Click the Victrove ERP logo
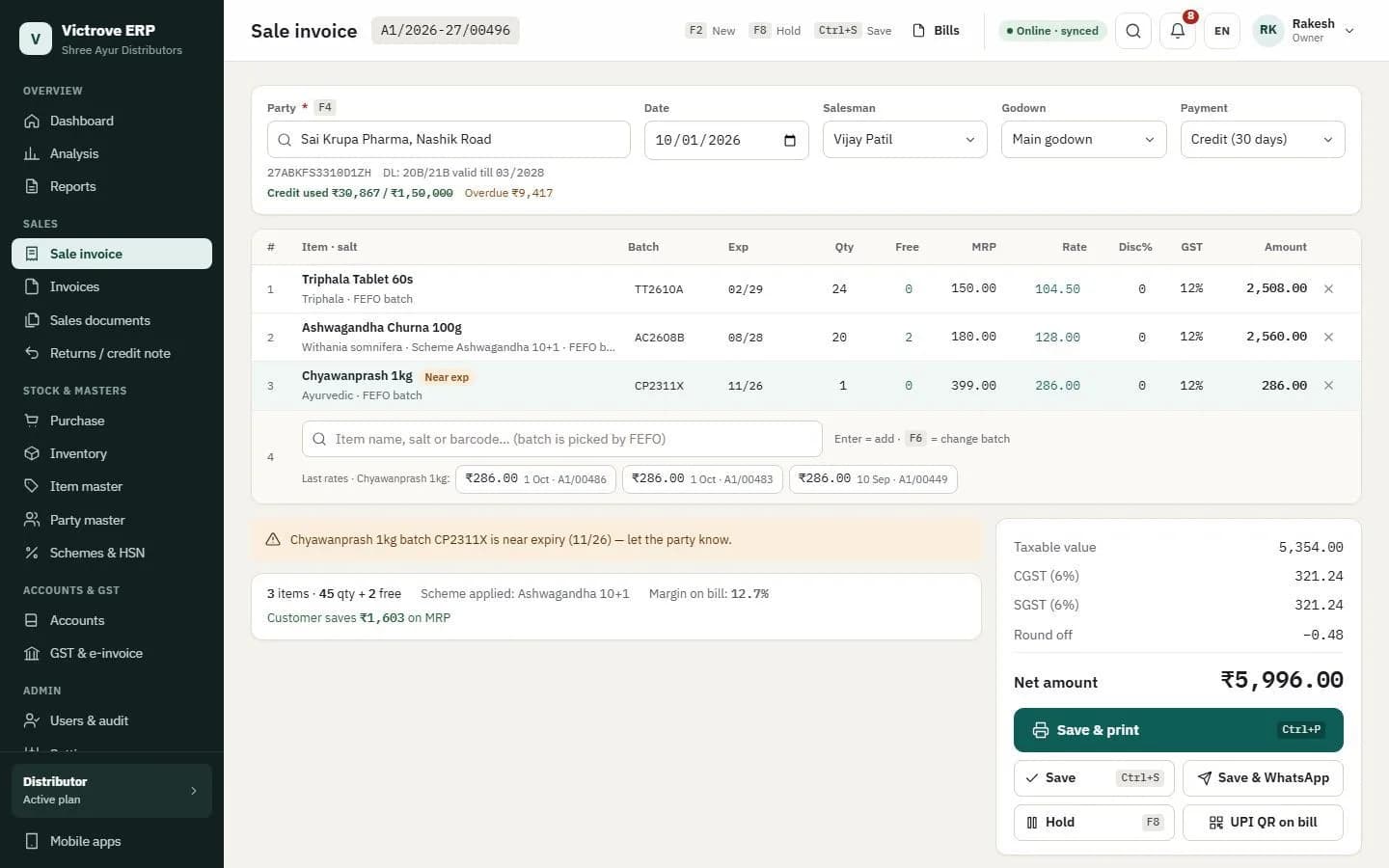Screen dimensions: 1389x868 coord(36,39)
